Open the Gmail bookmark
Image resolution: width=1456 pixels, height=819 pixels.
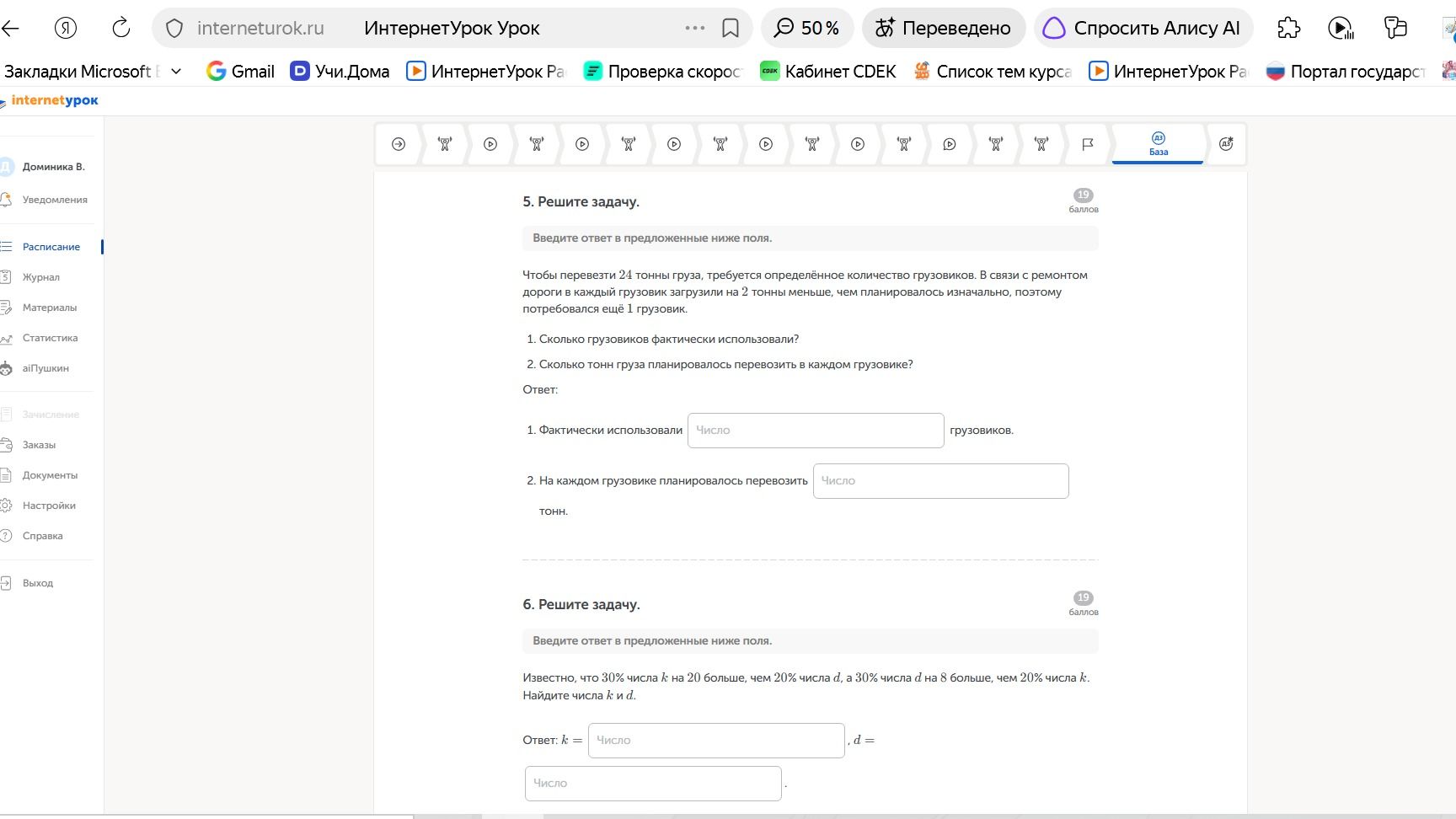(241, 72)
